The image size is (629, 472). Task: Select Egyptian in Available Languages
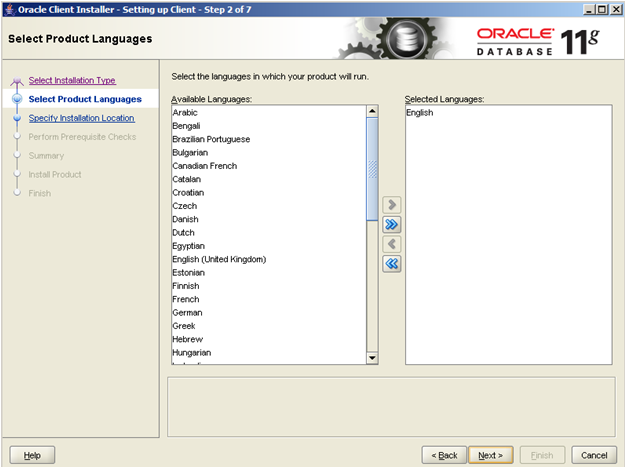click(269, 246)
